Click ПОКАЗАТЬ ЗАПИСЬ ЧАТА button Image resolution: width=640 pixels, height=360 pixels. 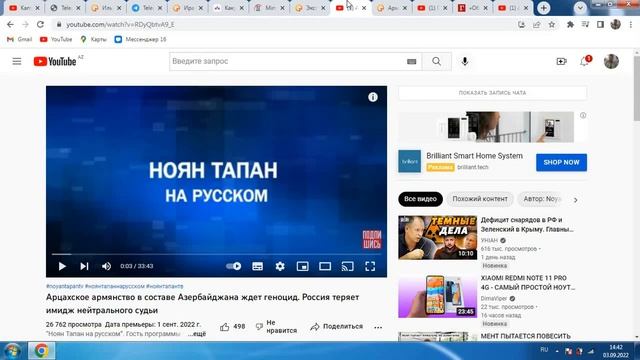click(x=492, y=93)
